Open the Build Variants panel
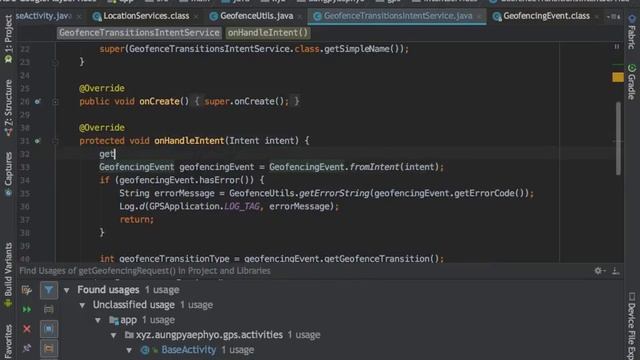This screenshot has height=360, width=640. tap(8, 275)
